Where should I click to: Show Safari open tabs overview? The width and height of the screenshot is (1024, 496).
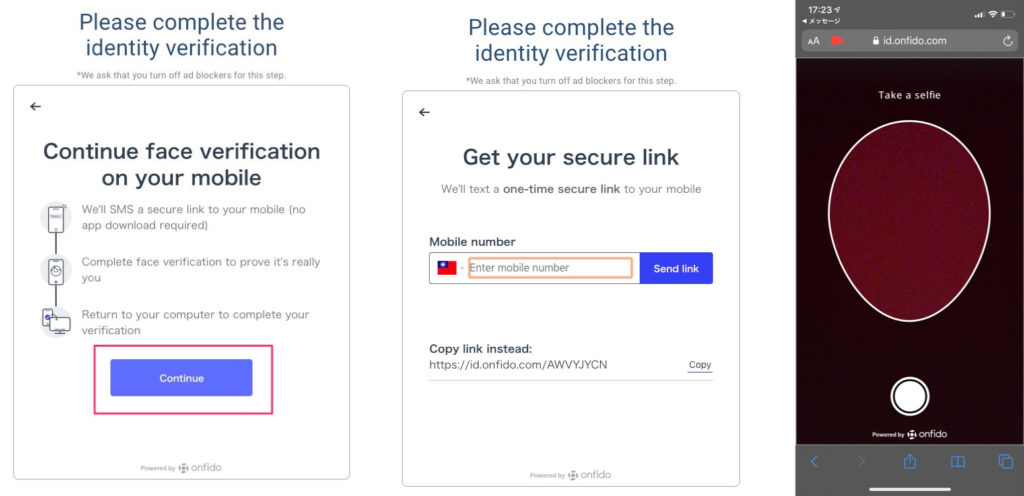[x=1005, y=461]
